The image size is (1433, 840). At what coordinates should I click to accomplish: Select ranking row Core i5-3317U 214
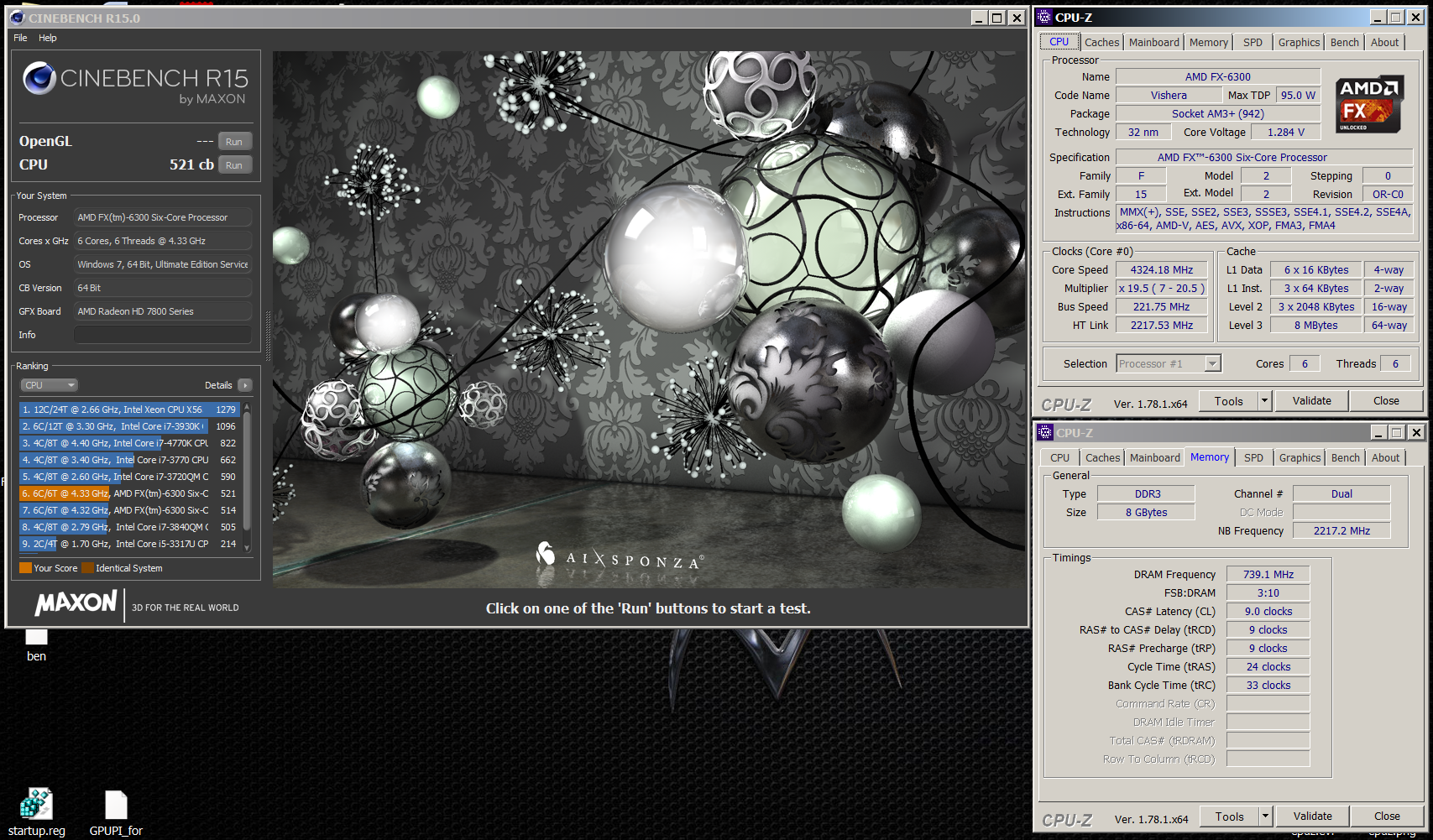click(129, 544)
